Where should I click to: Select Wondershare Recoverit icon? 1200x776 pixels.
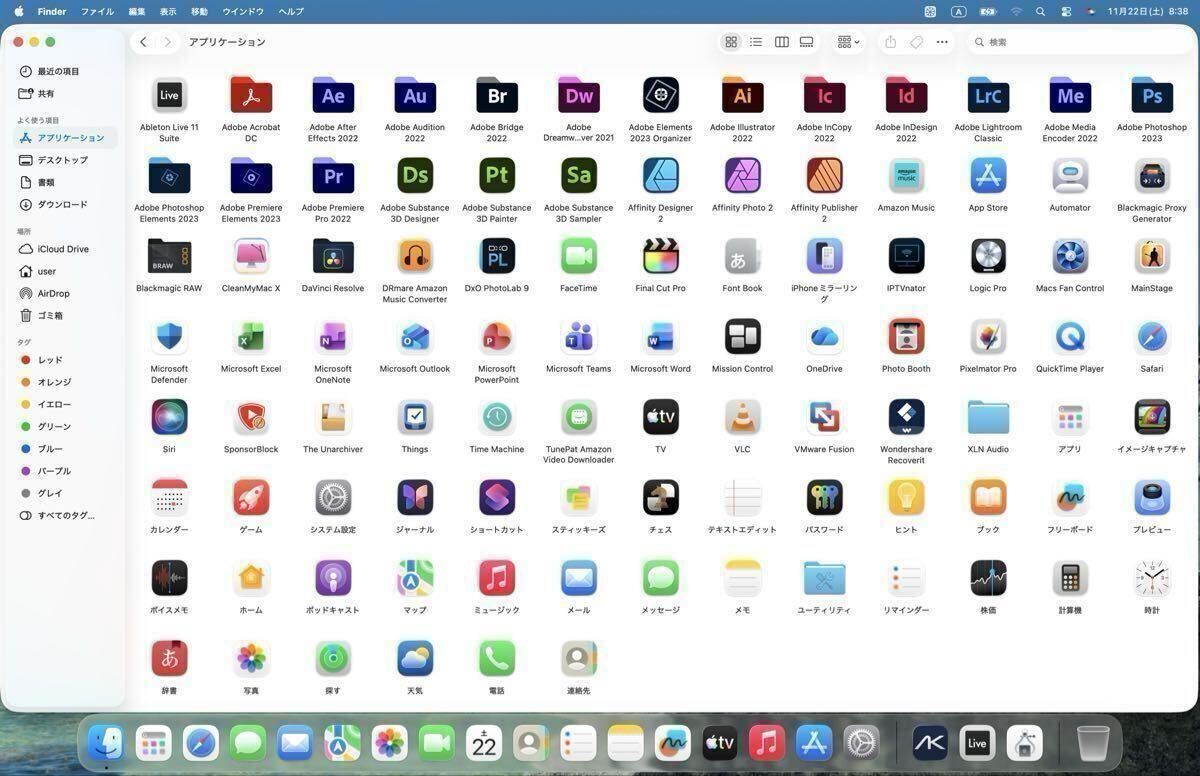click(x=906, y=417)
